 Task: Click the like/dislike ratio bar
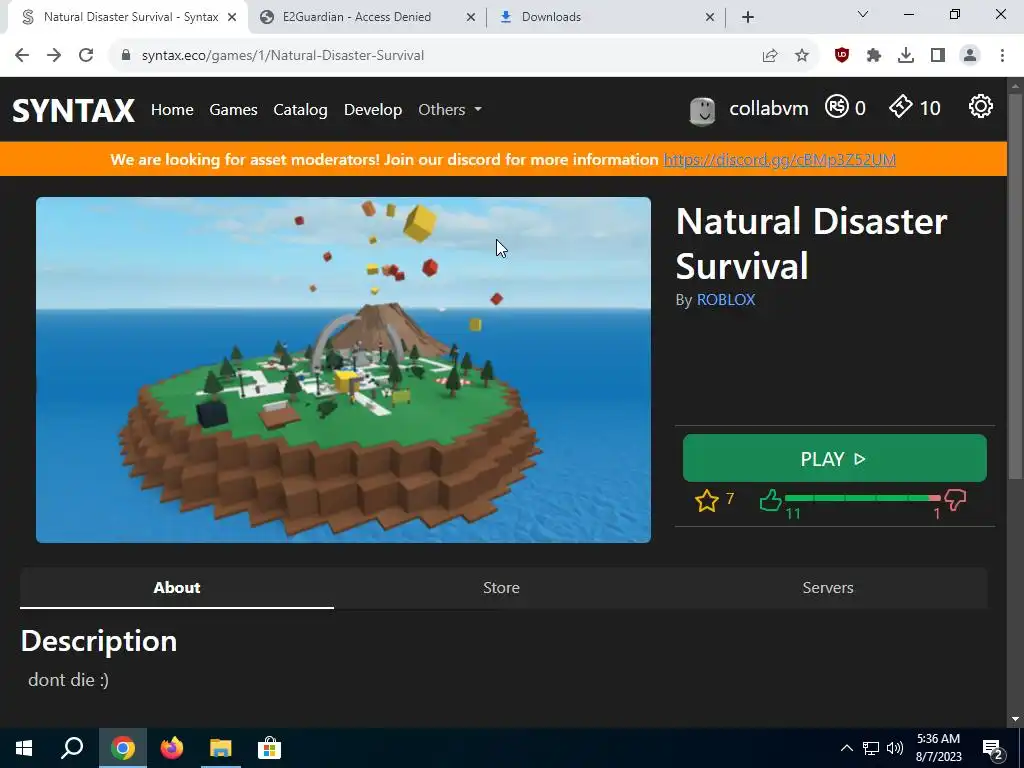coord(863,498)
